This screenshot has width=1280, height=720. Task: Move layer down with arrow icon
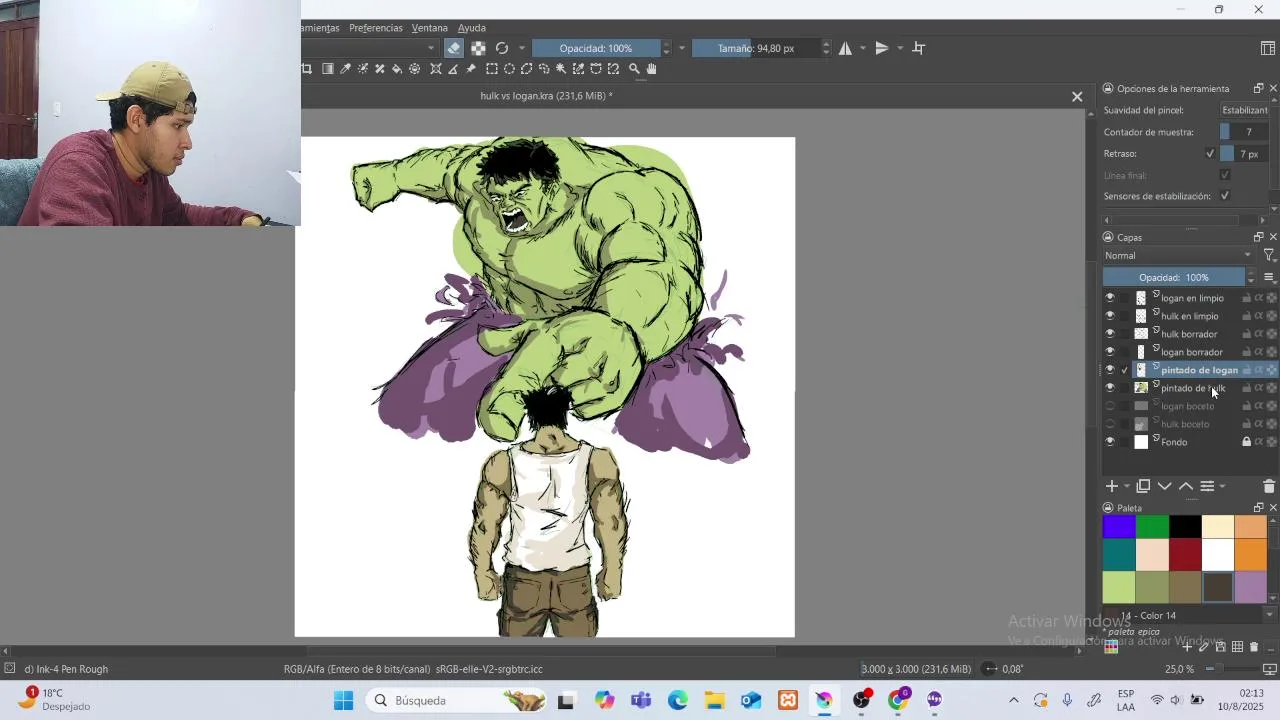(x=1164, y=486)
